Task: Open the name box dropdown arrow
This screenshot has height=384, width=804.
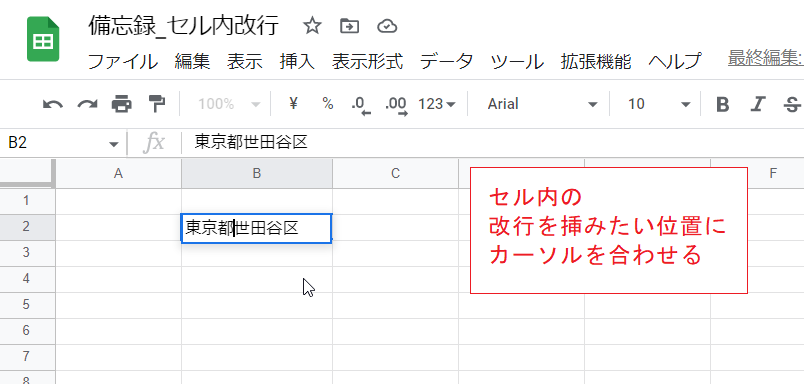Action: tap(114, 144)
